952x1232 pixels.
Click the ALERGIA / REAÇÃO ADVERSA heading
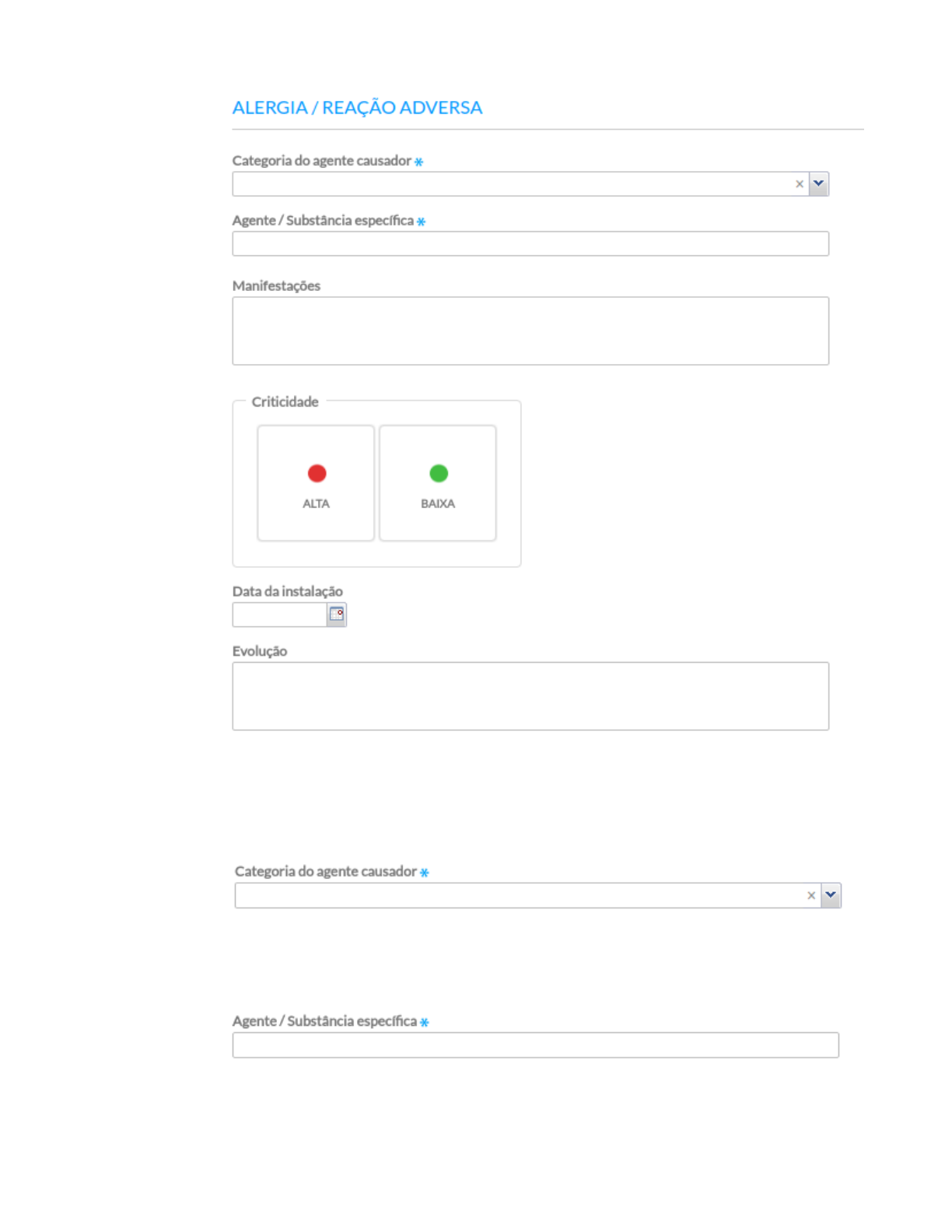pyautogui.click(x=357, y=107)
